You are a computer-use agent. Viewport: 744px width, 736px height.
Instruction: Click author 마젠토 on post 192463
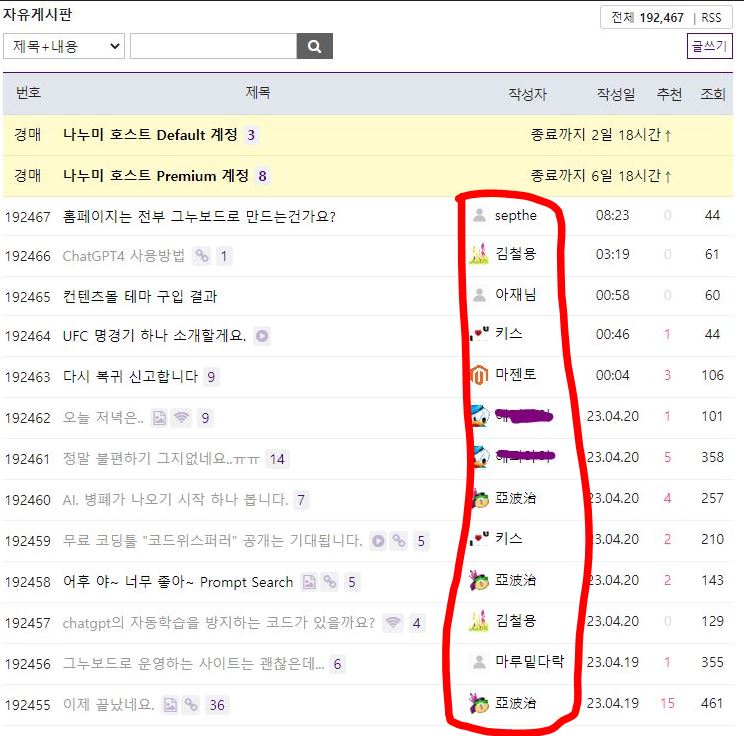pyautogui.click(x=516, y=374)
